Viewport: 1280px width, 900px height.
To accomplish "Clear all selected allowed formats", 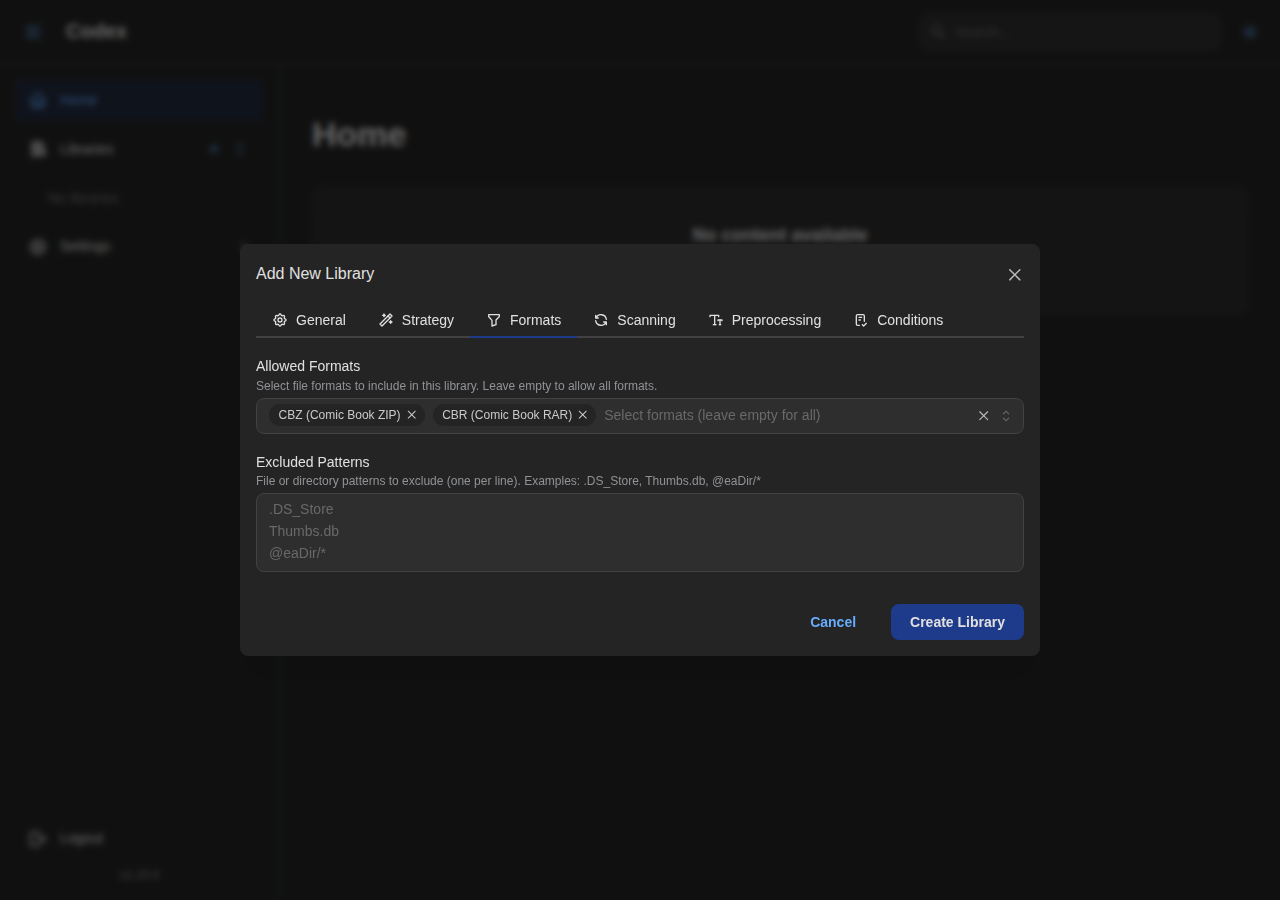I will coord(983,416).
